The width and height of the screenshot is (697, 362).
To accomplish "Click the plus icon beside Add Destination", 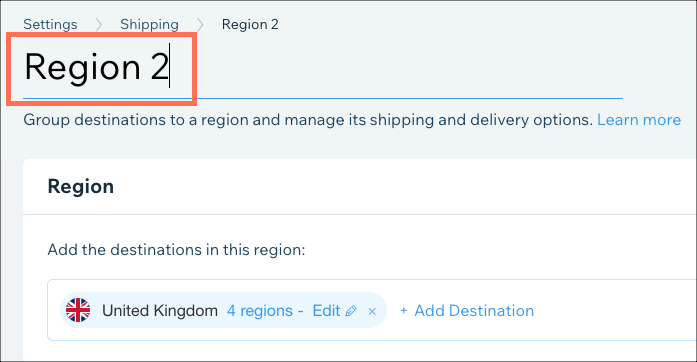I will click(x=404, y=310).
